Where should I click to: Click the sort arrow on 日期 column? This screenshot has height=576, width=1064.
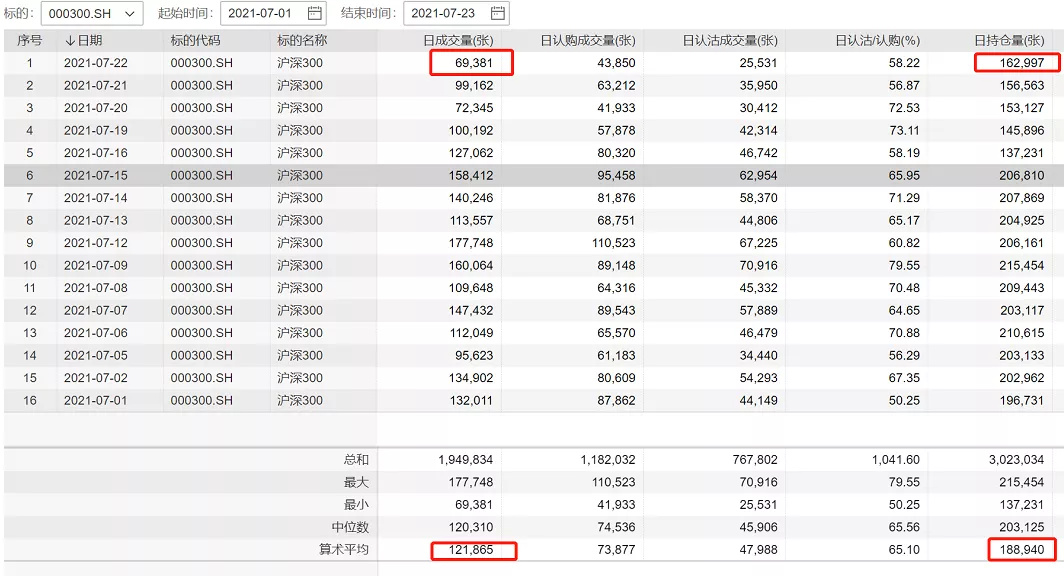click(x=70, y=41)
